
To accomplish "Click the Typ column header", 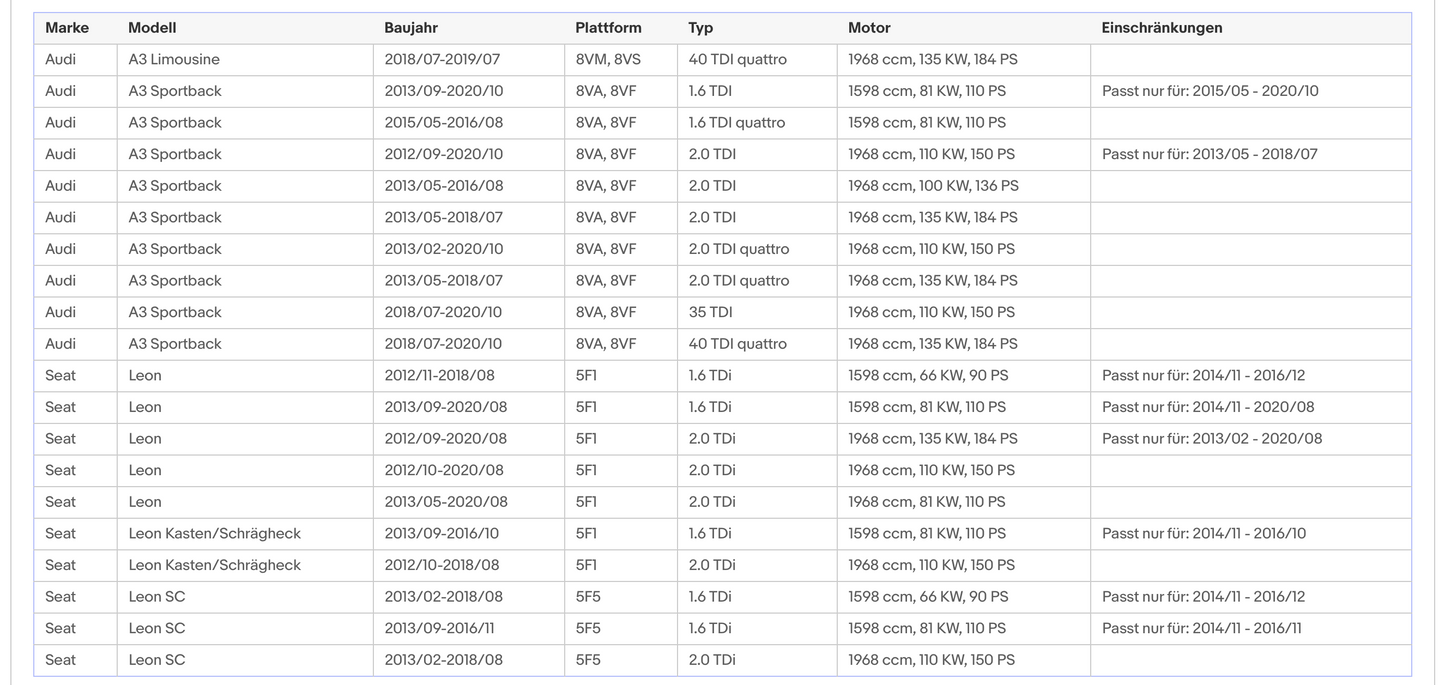I will click(700, 28).
